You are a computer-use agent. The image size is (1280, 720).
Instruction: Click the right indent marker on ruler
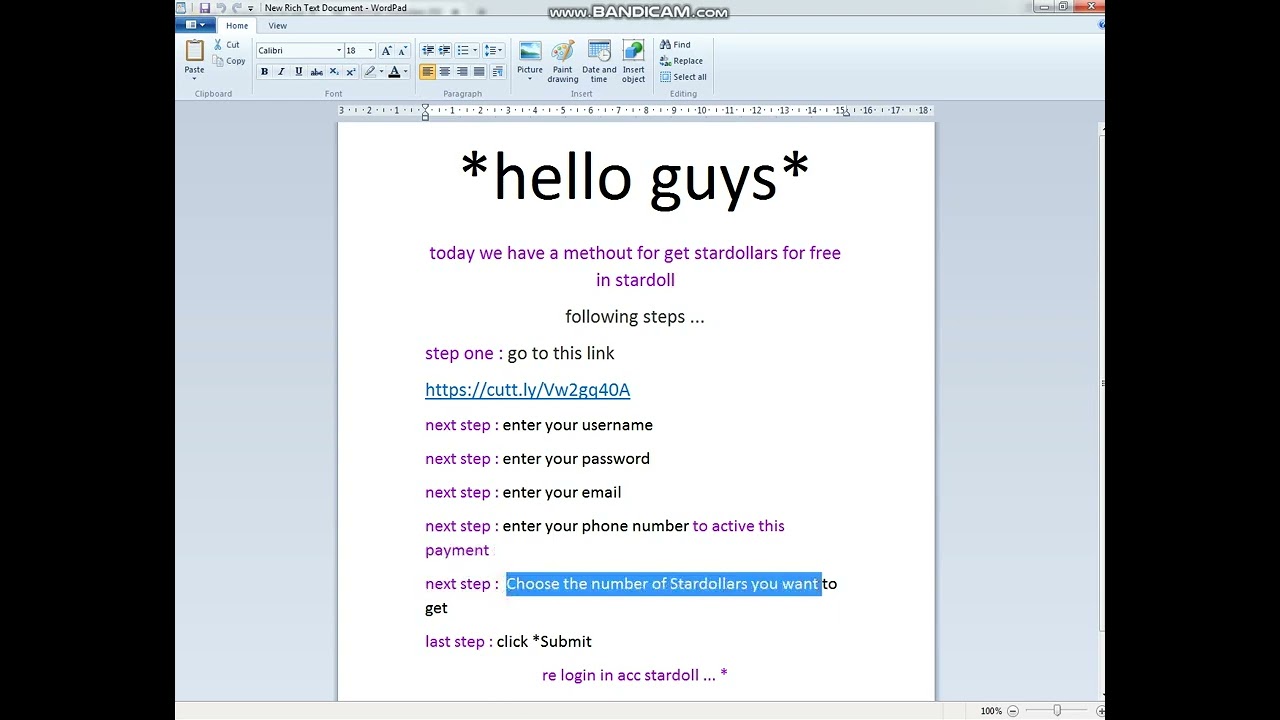click(x=846, y=114)
